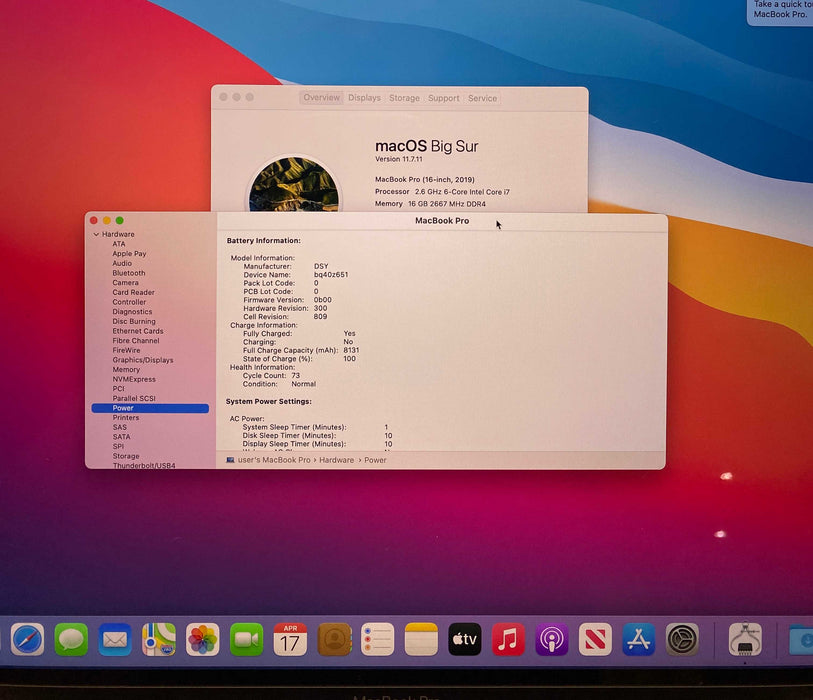
Task: Open the Service tab
Action: [482, 97]
